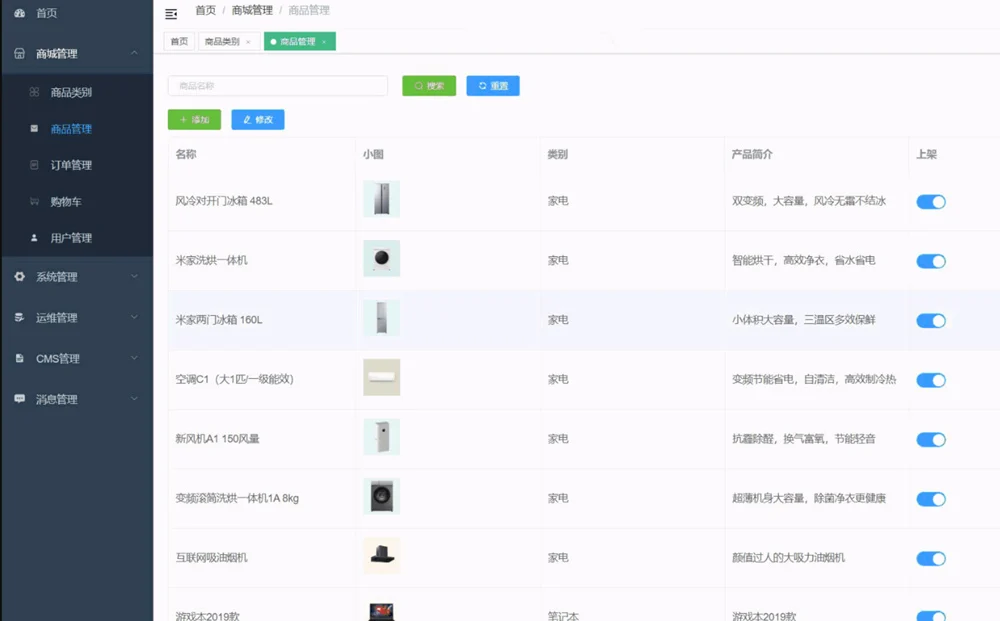Toggle 上架 switch for 风冷对开门冰箱 483L
Image resolution: width=1000 pixels, height=621 pixels.
930,202
